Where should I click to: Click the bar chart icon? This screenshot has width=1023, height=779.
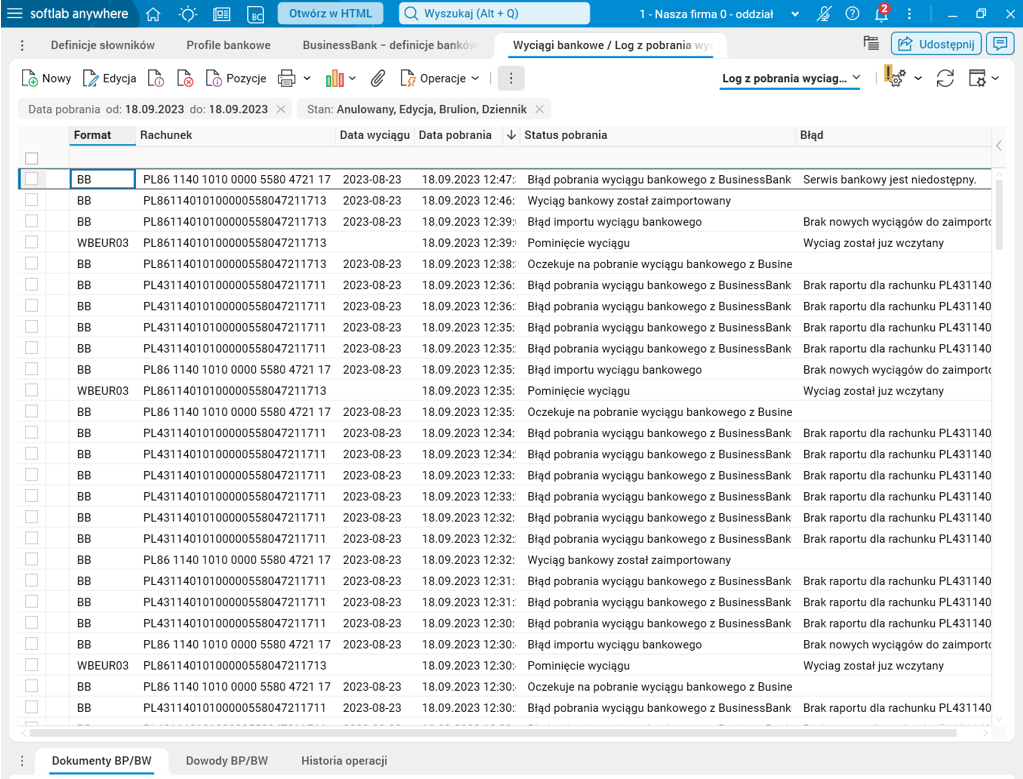click(x=335, y=78)
